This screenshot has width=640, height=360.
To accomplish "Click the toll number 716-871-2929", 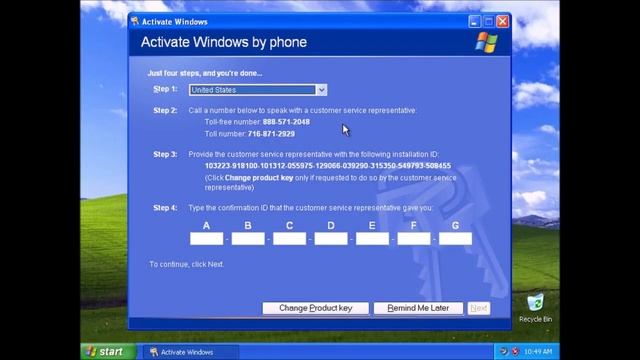I will [x=271, y=134].
